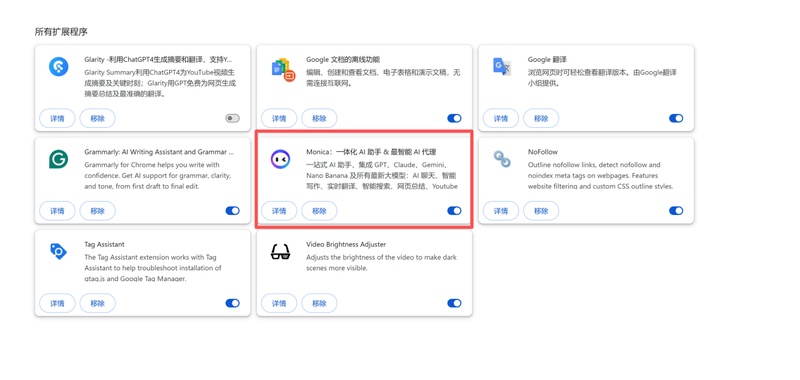
Task: Click the Glarity extension icon
Action: pos(59,67)
